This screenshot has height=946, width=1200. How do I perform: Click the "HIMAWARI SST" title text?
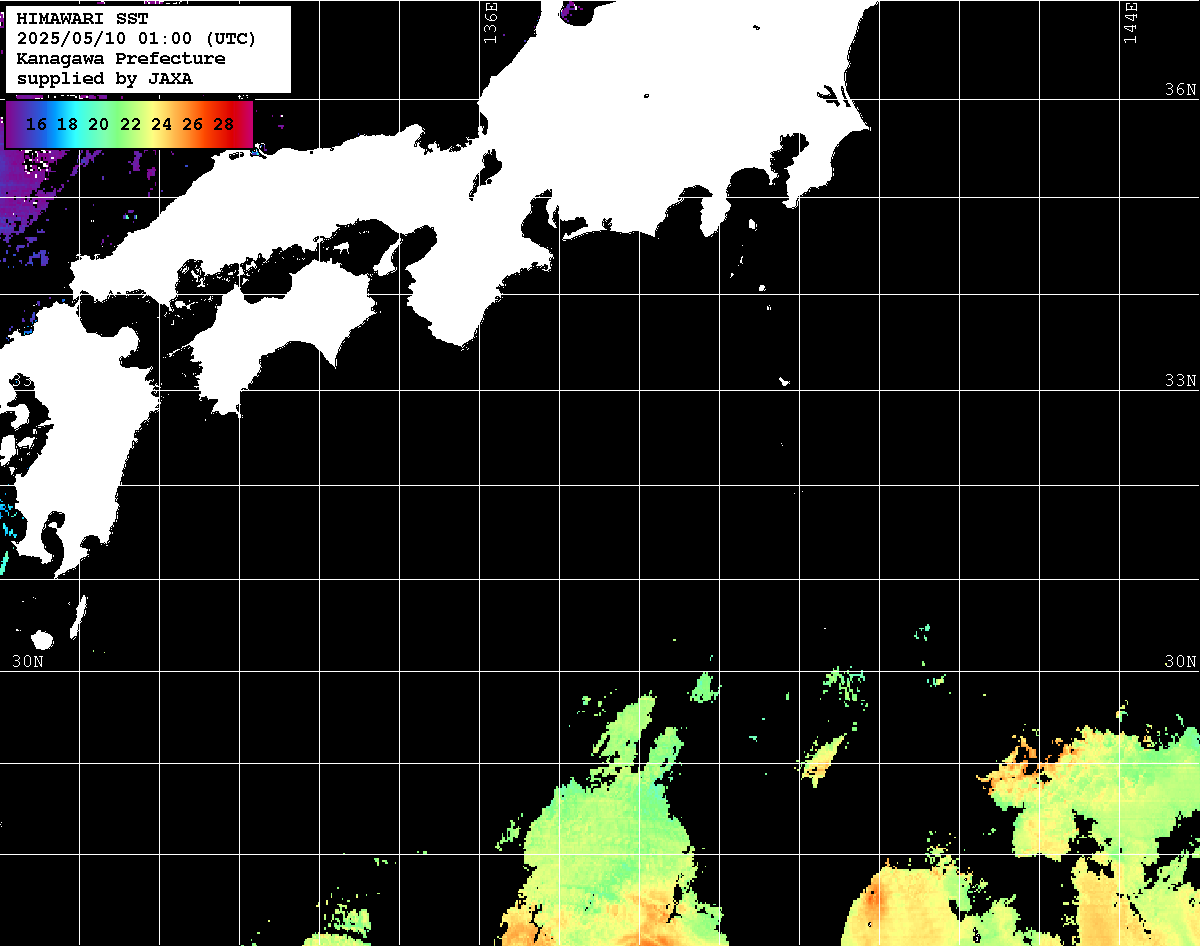(83, 19)
